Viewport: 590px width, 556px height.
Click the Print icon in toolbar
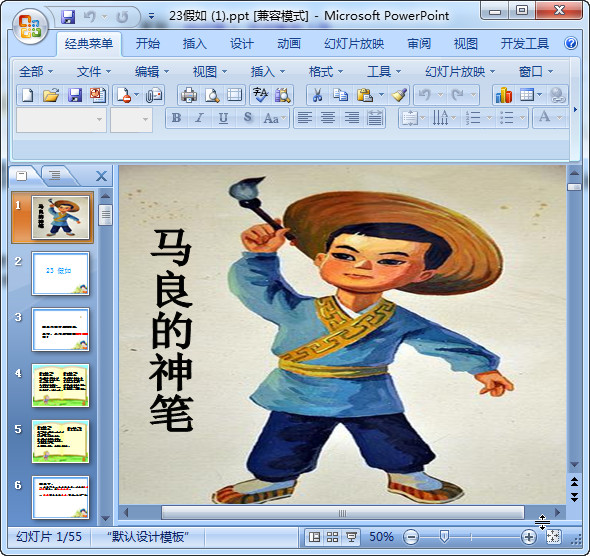click(x=189, y=95)
